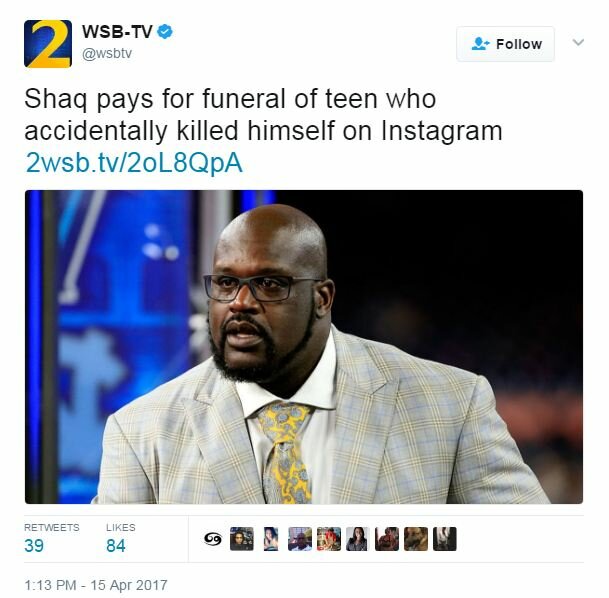Open the WSB-TV channel 2 logo avatar

[48, 43]
